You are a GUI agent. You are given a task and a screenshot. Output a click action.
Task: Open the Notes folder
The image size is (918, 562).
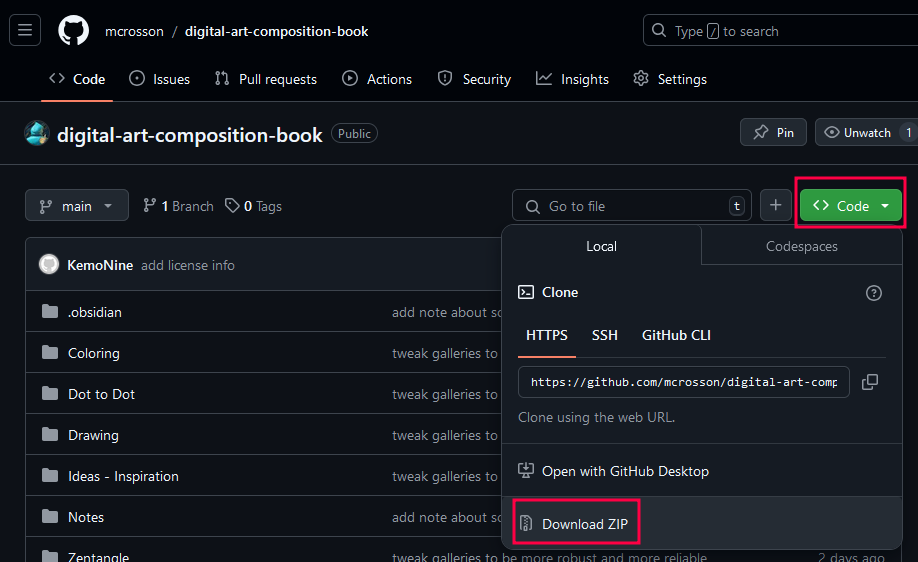[x=86, y=517]
